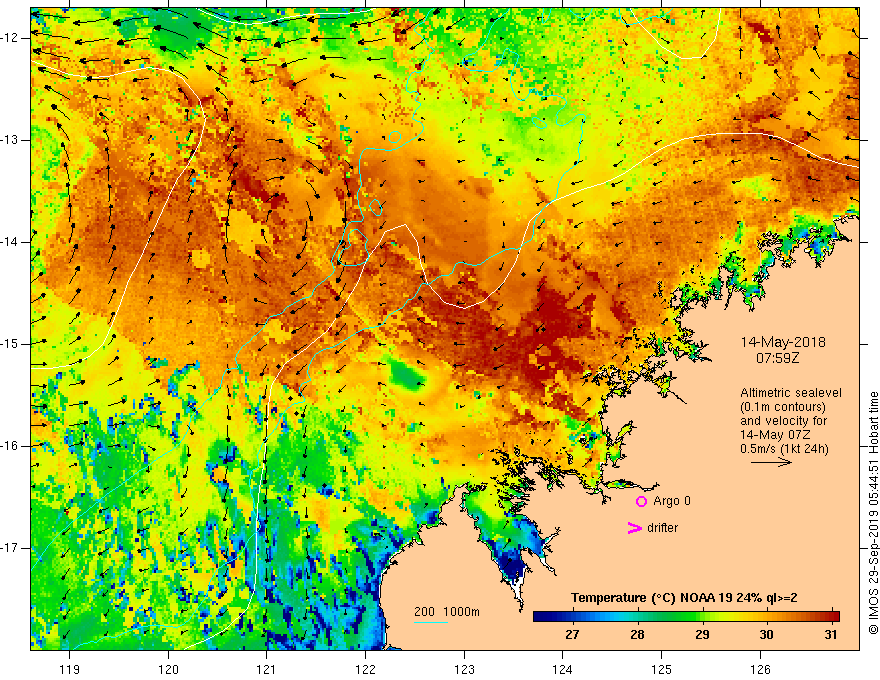880x680 pixels.
Task: Click the date label '14-May-2018'
Action: [783, 342]
